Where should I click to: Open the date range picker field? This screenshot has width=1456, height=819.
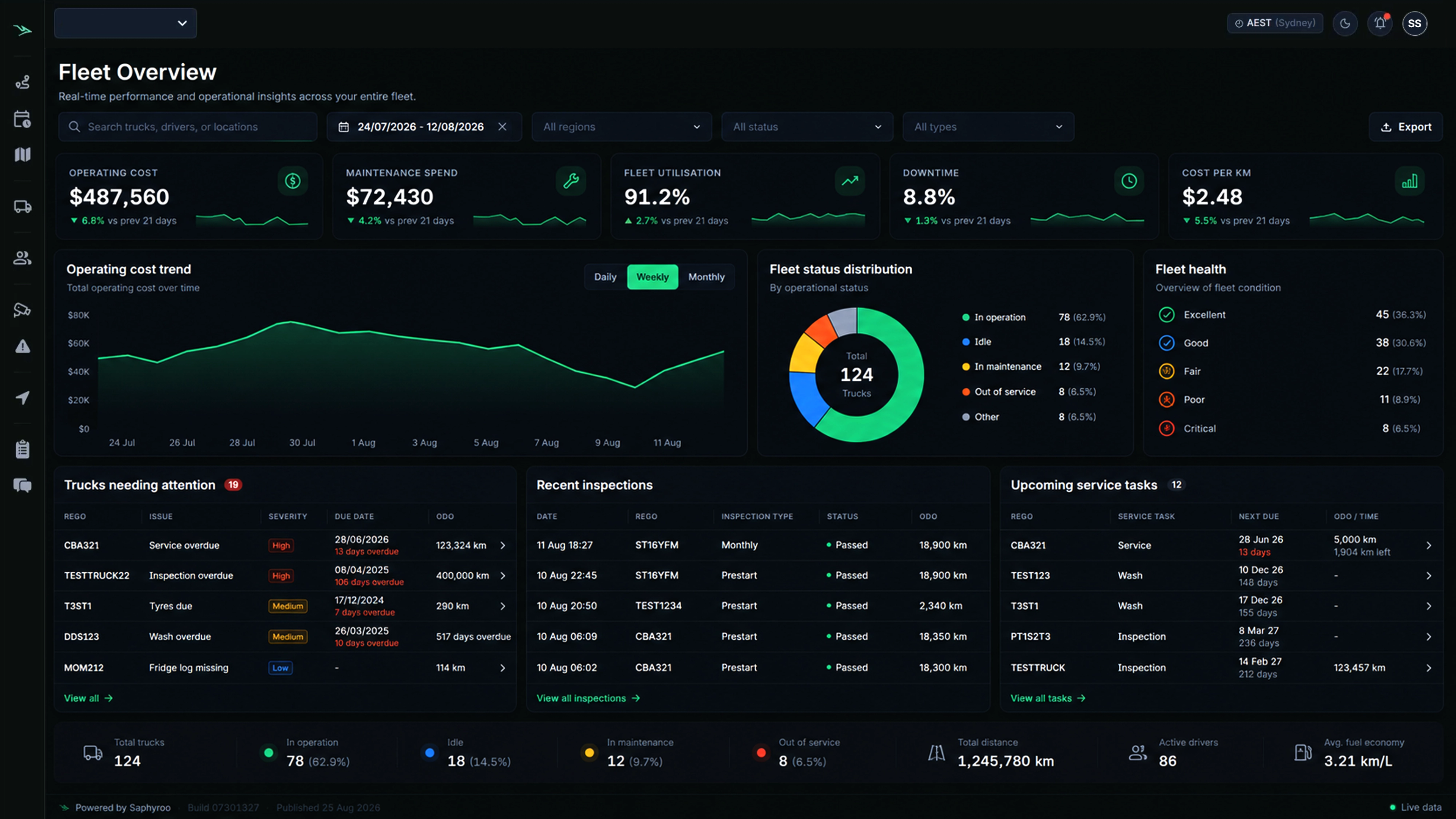424,127
